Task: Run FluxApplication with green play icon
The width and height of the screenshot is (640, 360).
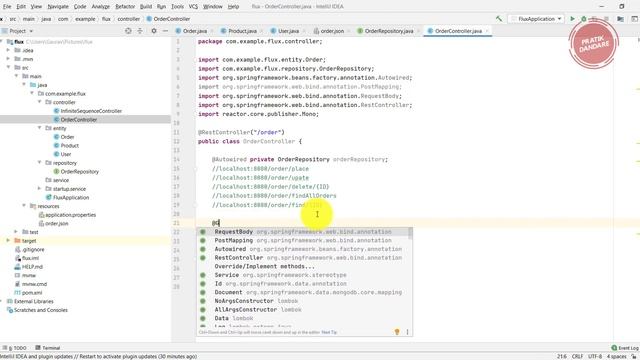Action: (572, 19)
